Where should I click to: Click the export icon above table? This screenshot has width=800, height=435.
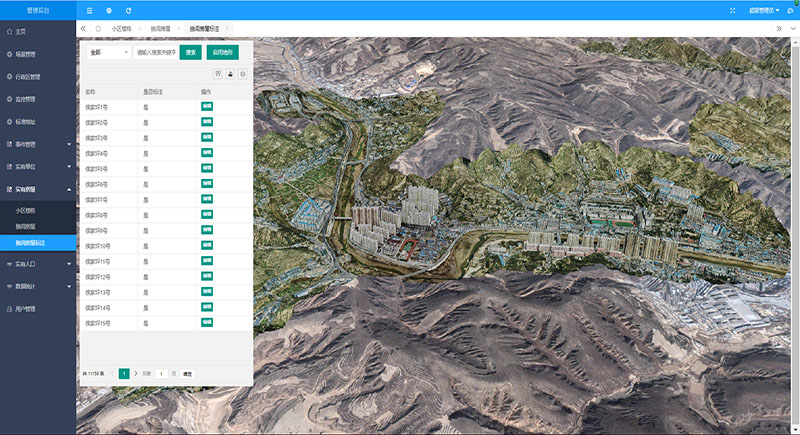point(230,74)
